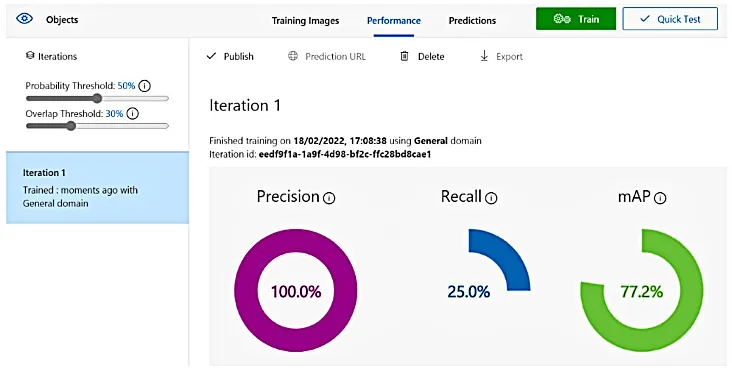Click the iteration id value text

pyautogui.click(x=345, y=154)
